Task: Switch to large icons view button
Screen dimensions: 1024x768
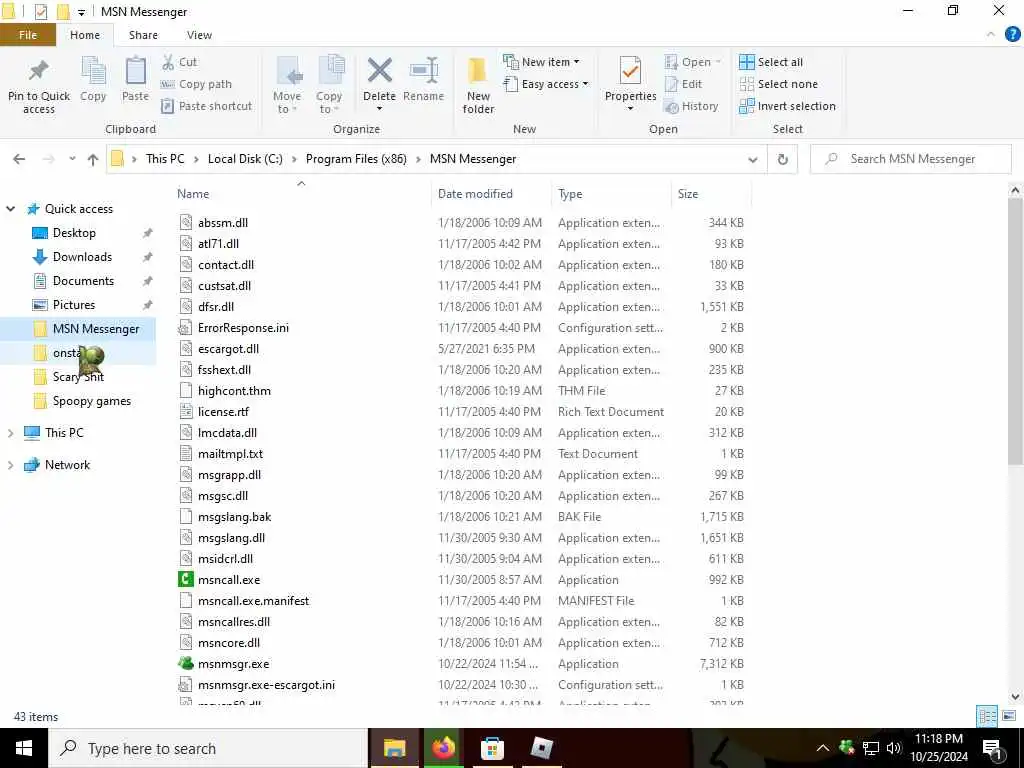Action: pos(1009,716)
